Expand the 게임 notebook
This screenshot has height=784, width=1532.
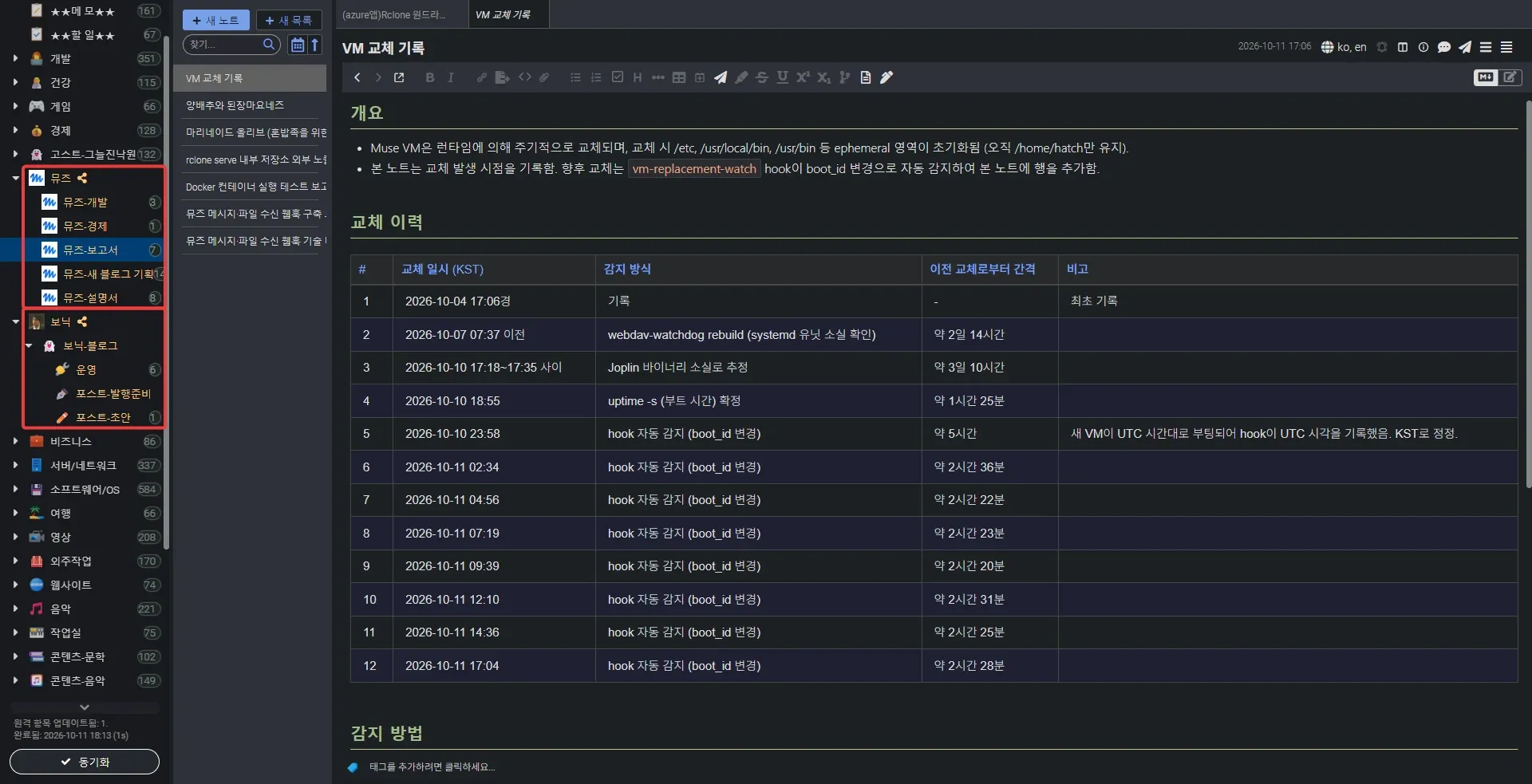15,106
